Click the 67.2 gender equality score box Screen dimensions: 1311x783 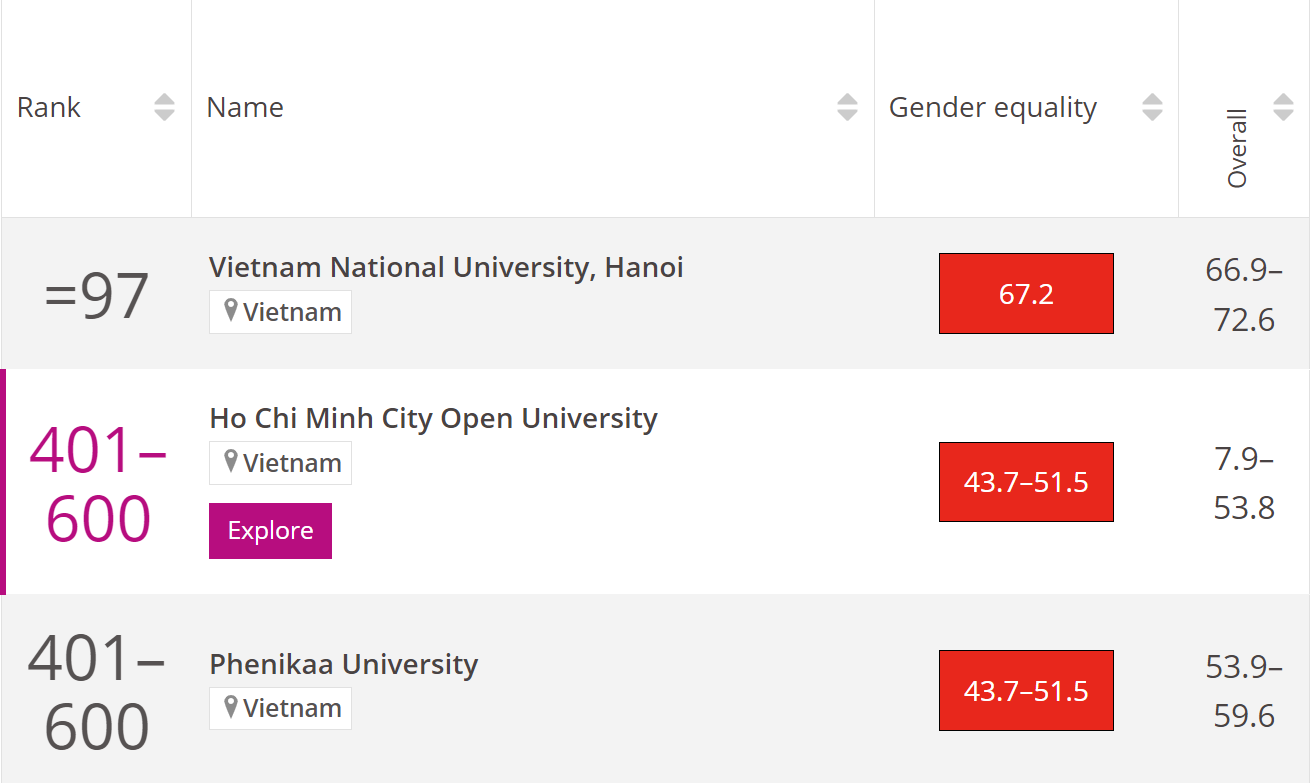pos(1026,293)
